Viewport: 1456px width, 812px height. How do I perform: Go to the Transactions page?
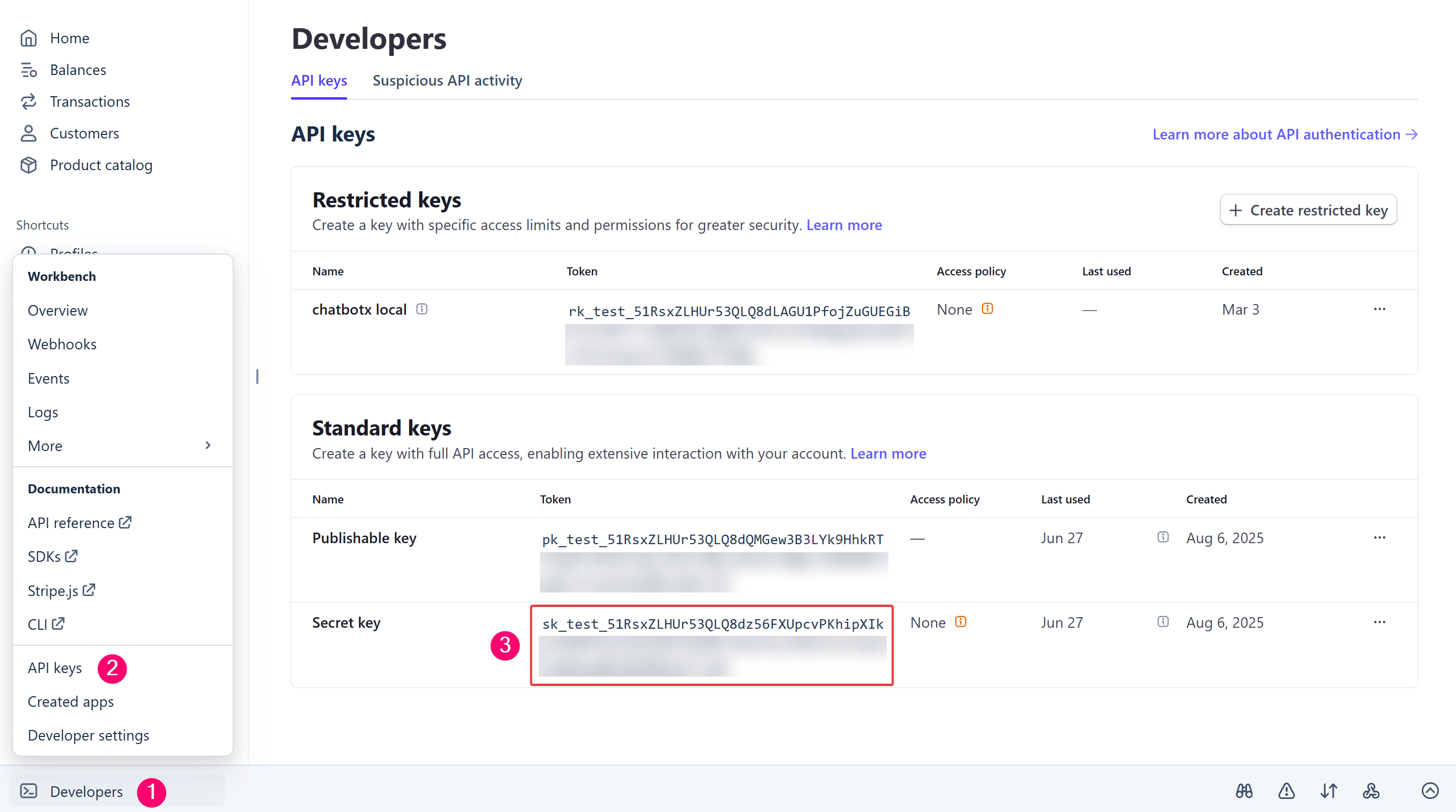(x=90, y=101)
